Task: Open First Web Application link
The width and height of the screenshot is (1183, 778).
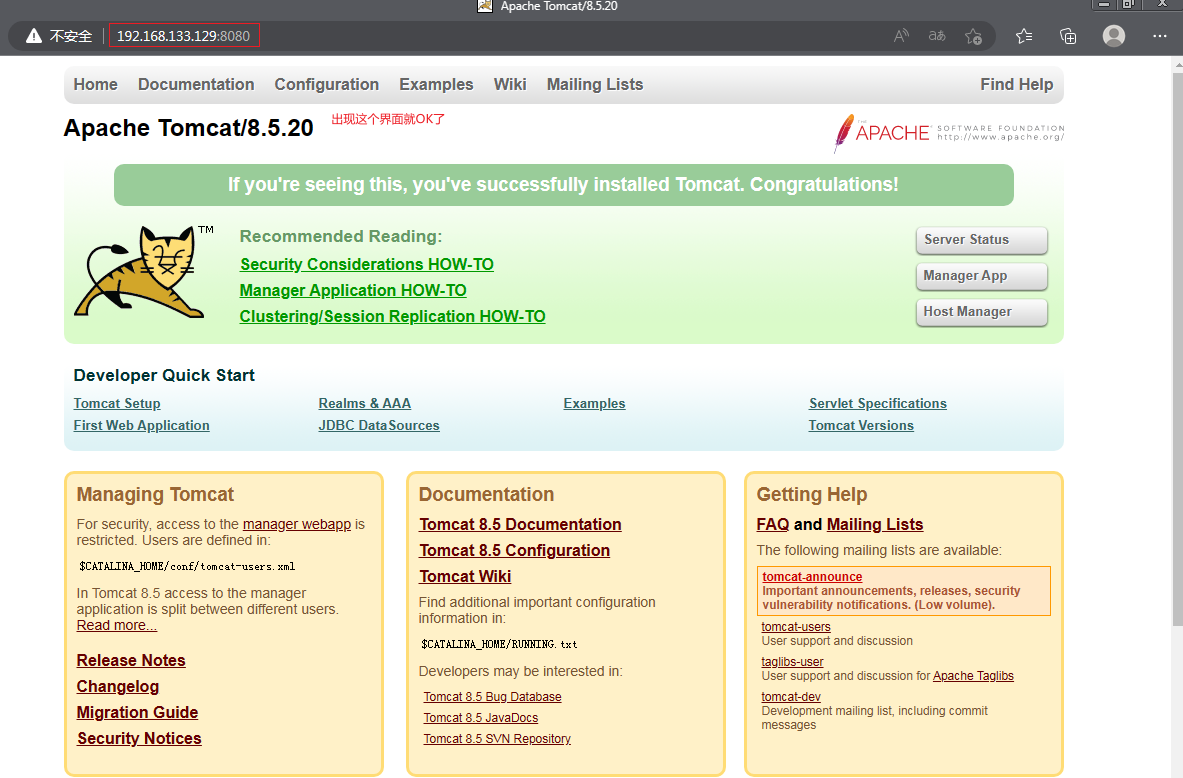Action: point(141,426)
